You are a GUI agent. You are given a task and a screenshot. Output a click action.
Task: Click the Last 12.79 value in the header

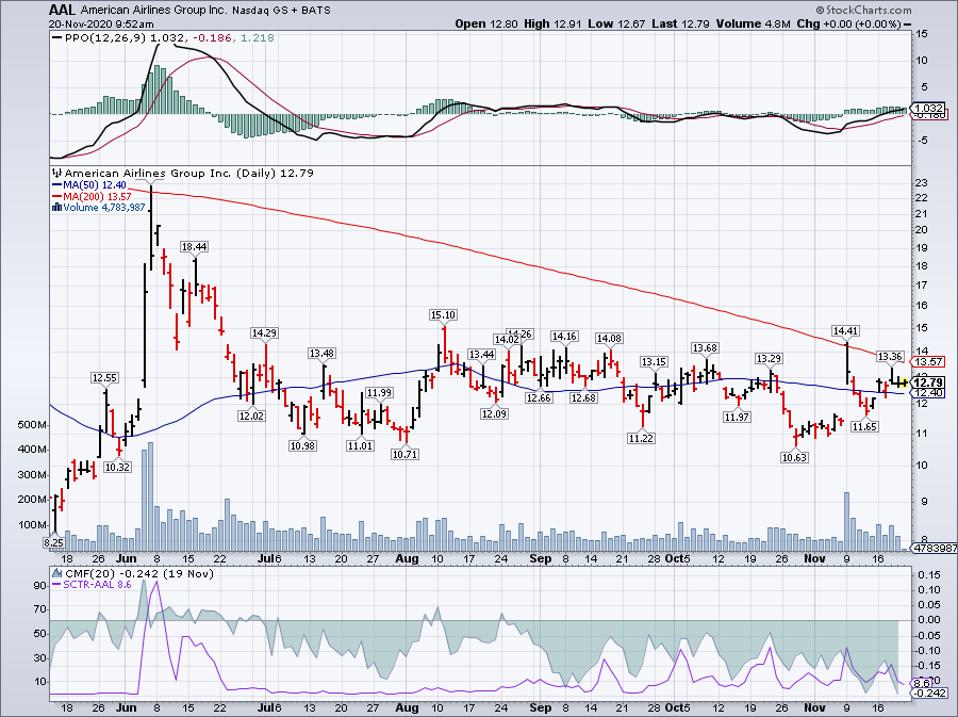coord(681,24)
